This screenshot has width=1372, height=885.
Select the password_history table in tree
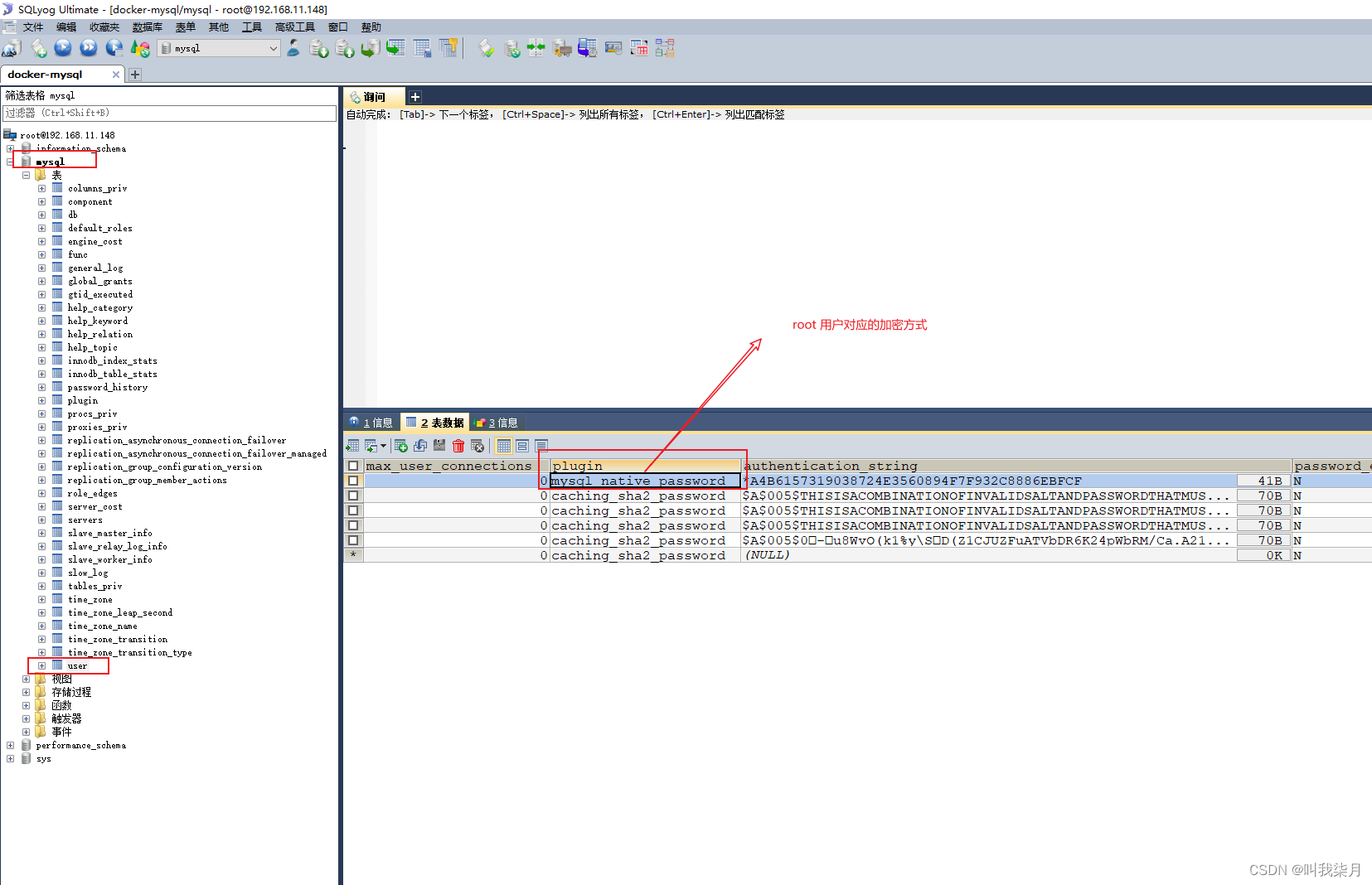108,387
